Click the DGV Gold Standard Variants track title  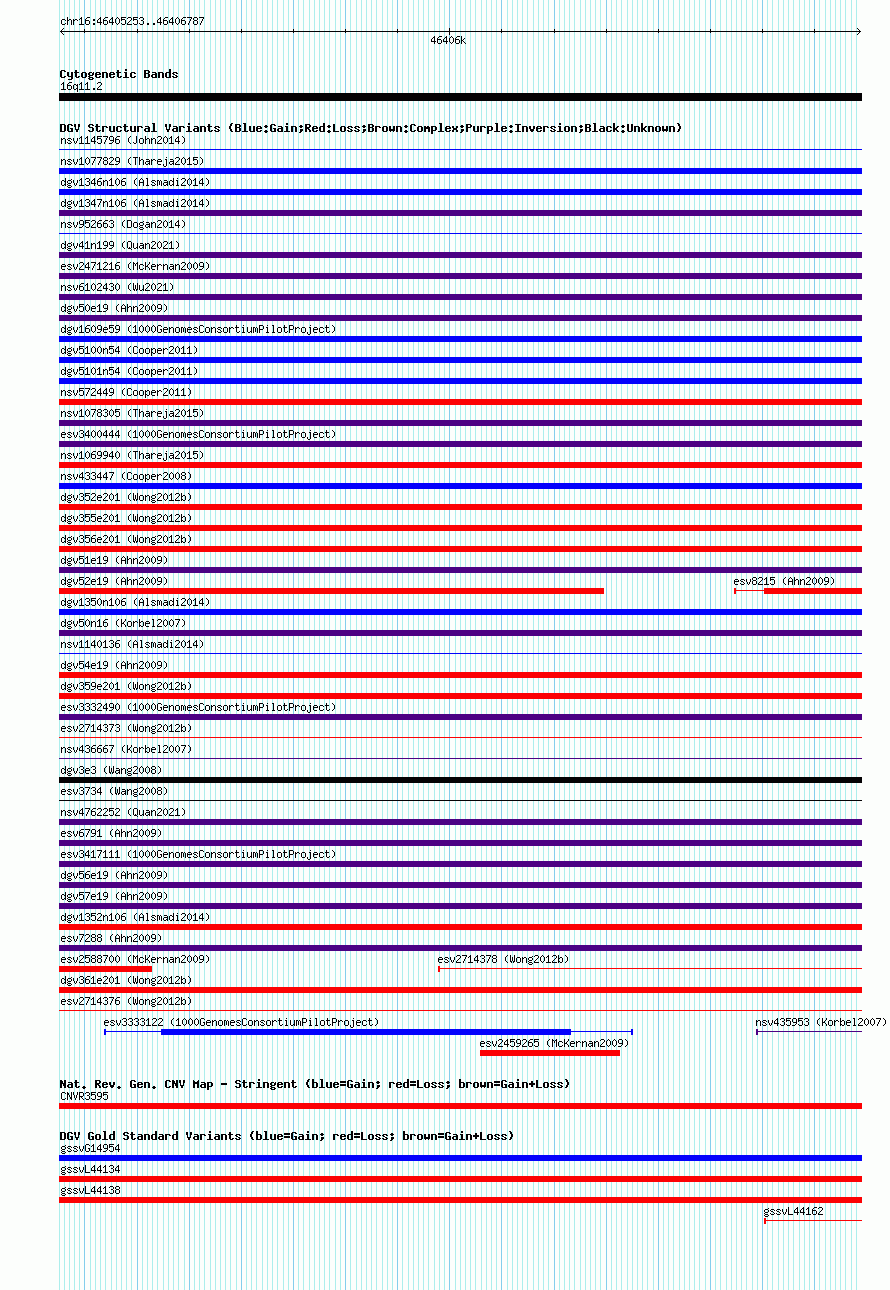[x=286, y=1136]
